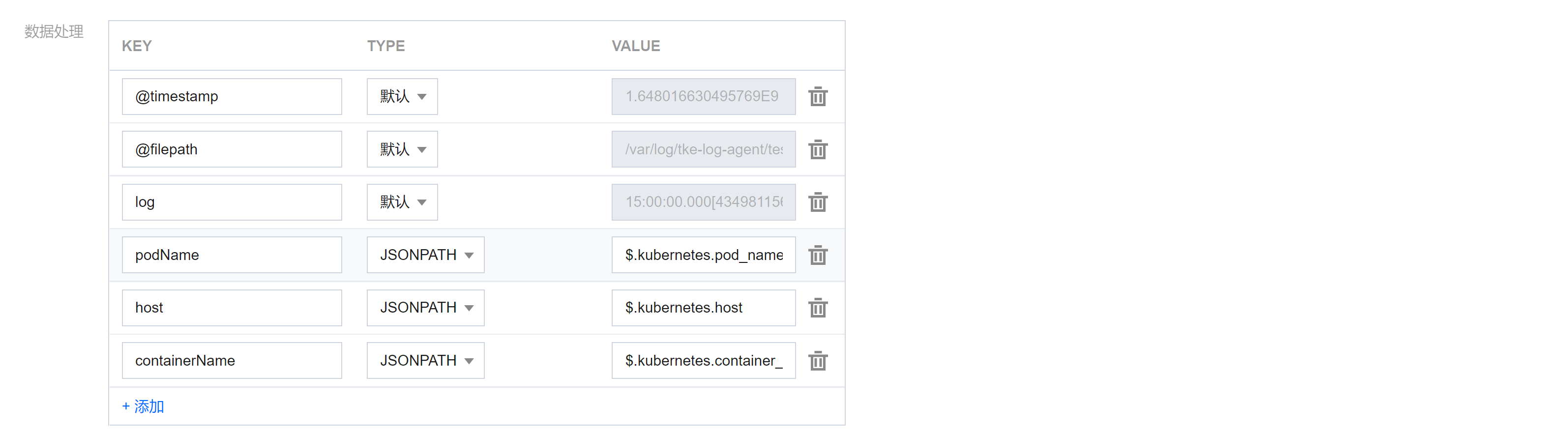
Task: Delete the containerName row with trash icon
Action: (818, 361)
